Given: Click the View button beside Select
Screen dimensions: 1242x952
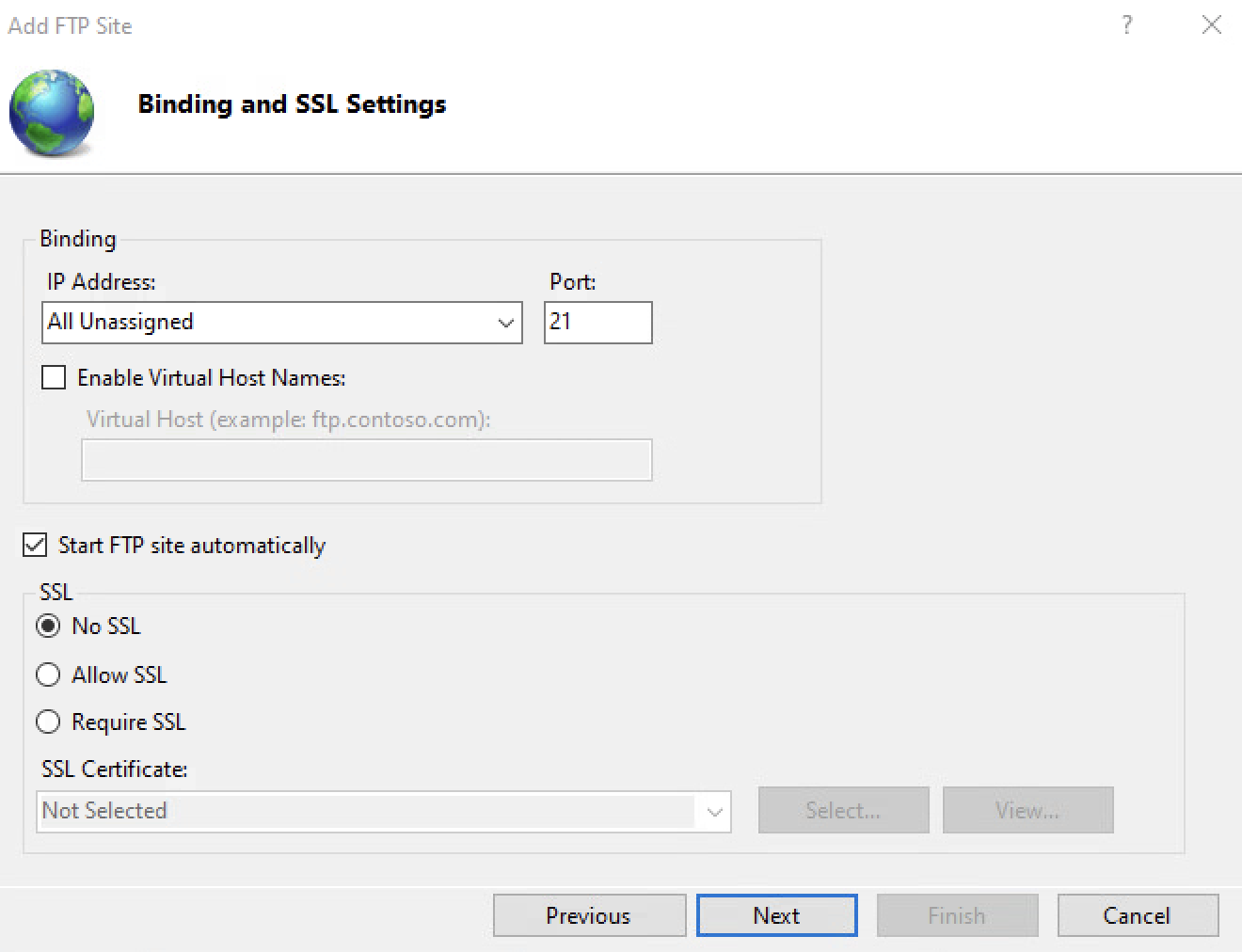Looking at the screenshot, I should click(x=1027, y=810).
